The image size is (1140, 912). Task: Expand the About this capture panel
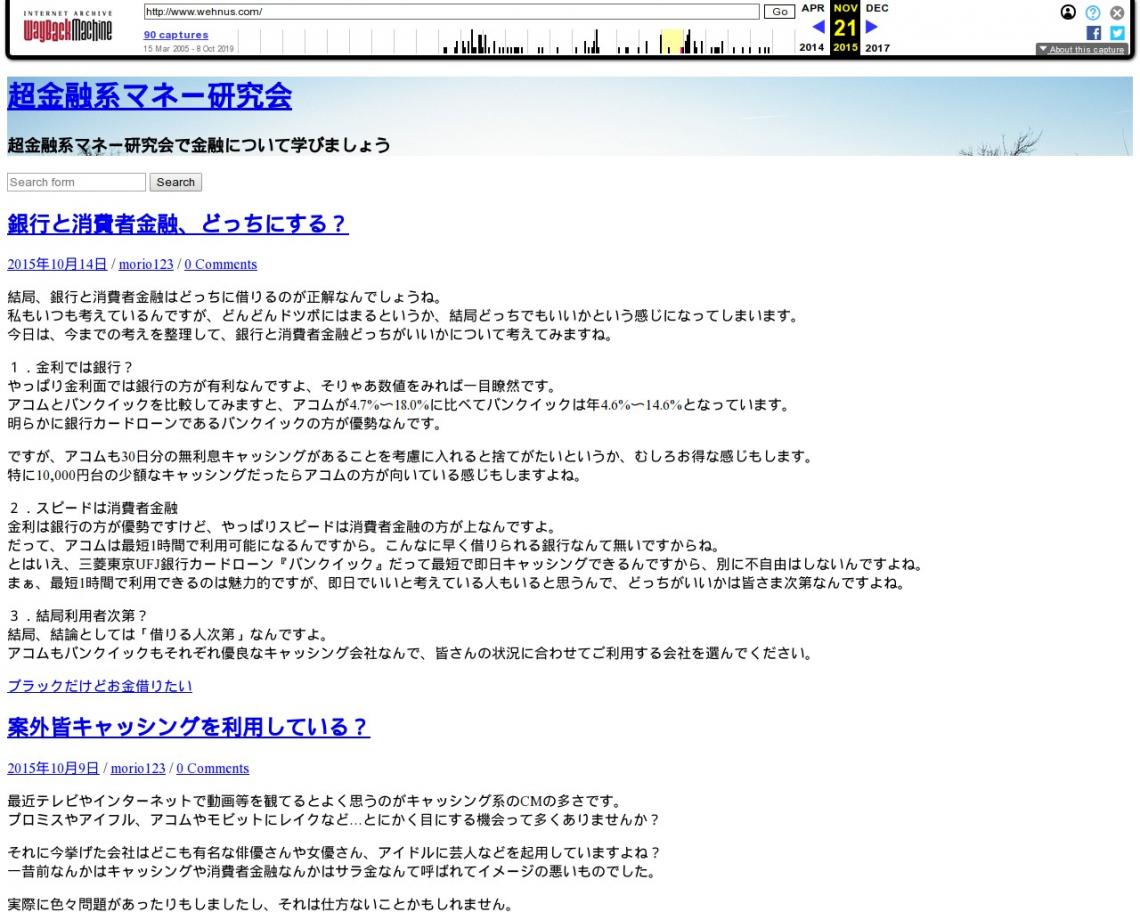click(x=1081, y=49)
